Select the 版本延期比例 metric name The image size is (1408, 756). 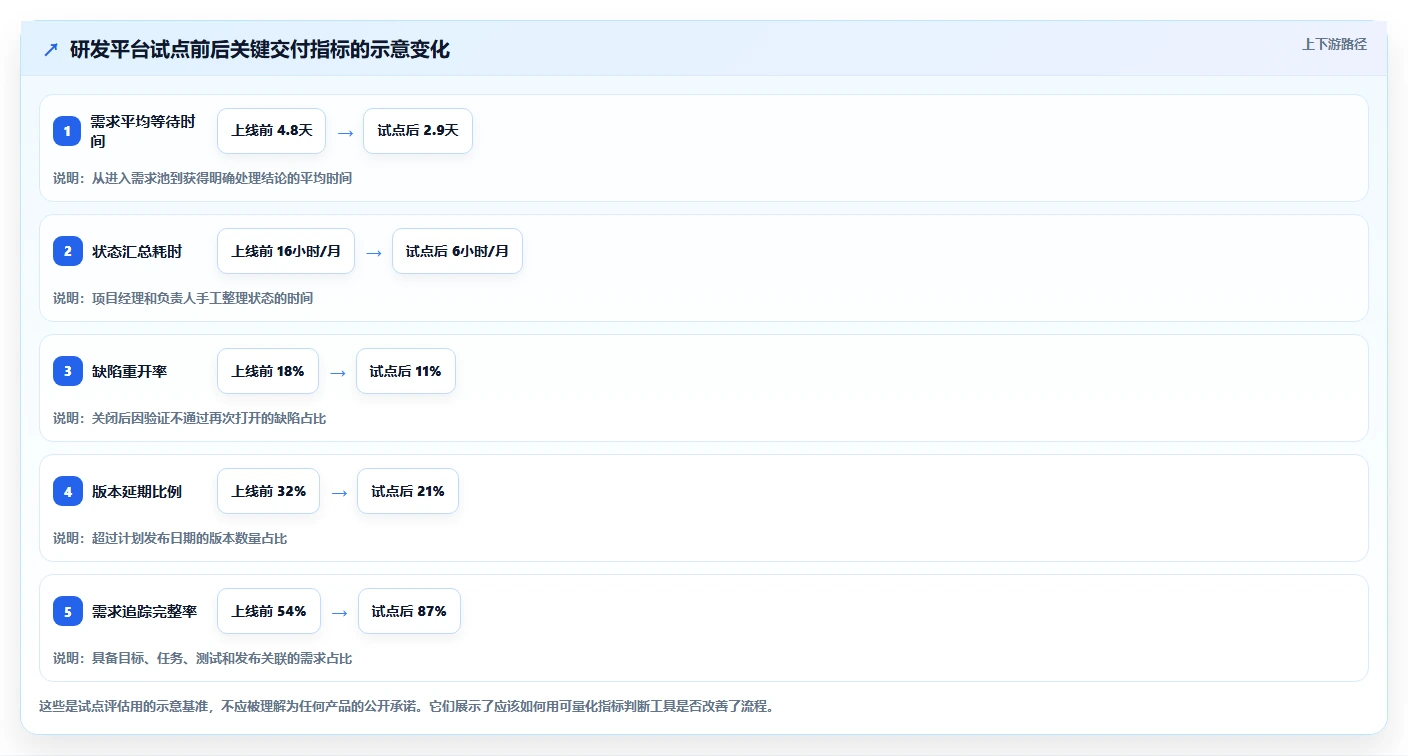(137, 491)
